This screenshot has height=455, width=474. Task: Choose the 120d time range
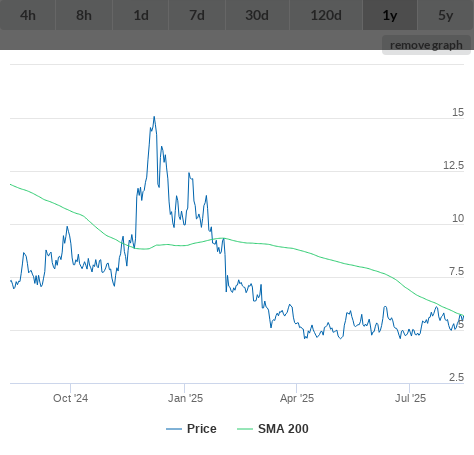click(326, 15)
